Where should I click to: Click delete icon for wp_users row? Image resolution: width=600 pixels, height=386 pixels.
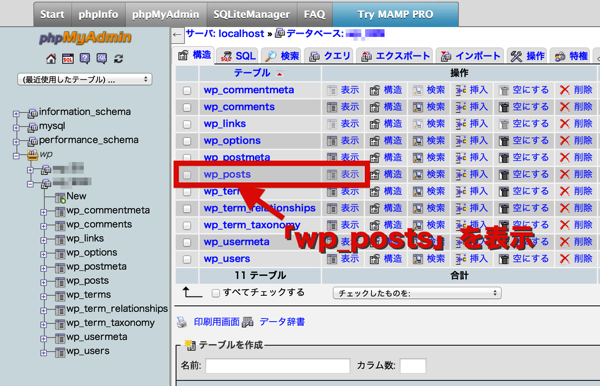(565, 259)
